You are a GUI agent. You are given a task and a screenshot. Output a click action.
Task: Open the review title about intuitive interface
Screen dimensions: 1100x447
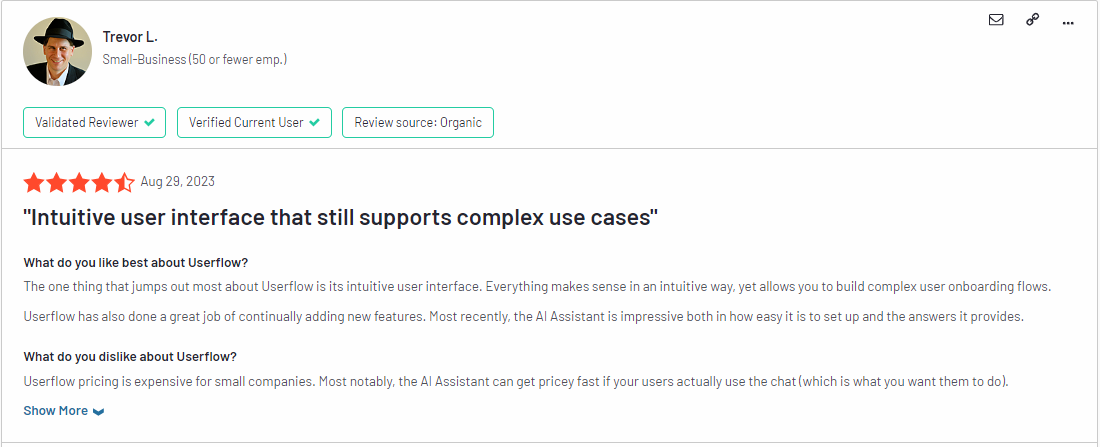pos(341,218)
